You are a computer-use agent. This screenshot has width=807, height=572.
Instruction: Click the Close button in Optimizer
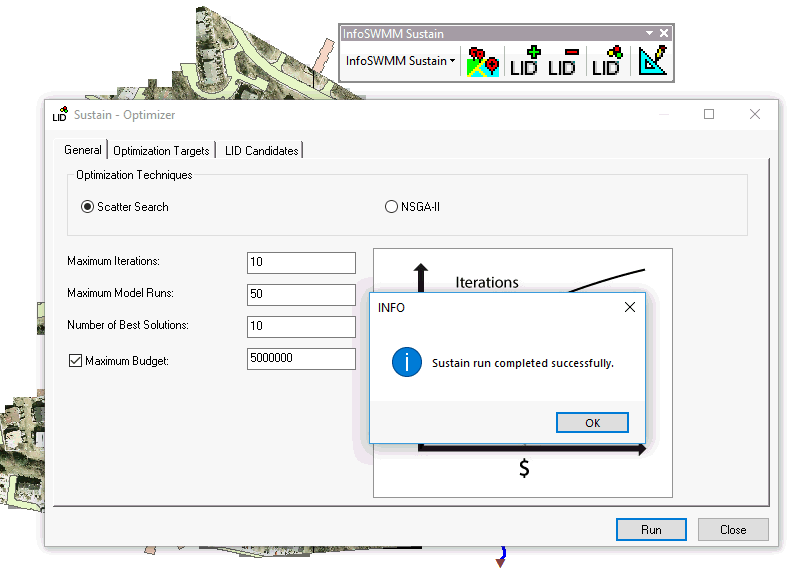pos(733,529)
